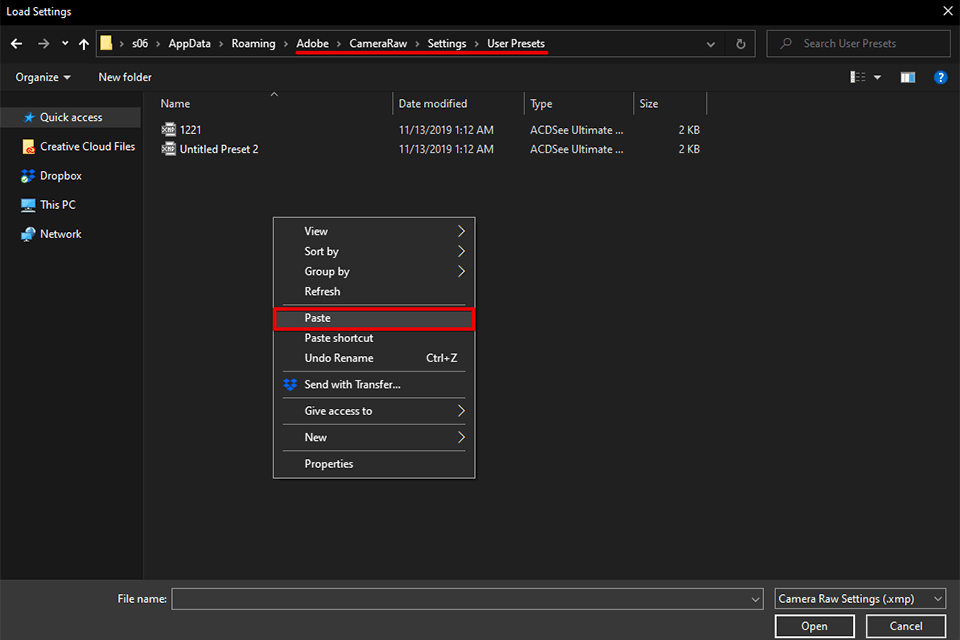Choose Properties from context menu
The width and height of the screenshot is (960, 640).
(374, 464)
